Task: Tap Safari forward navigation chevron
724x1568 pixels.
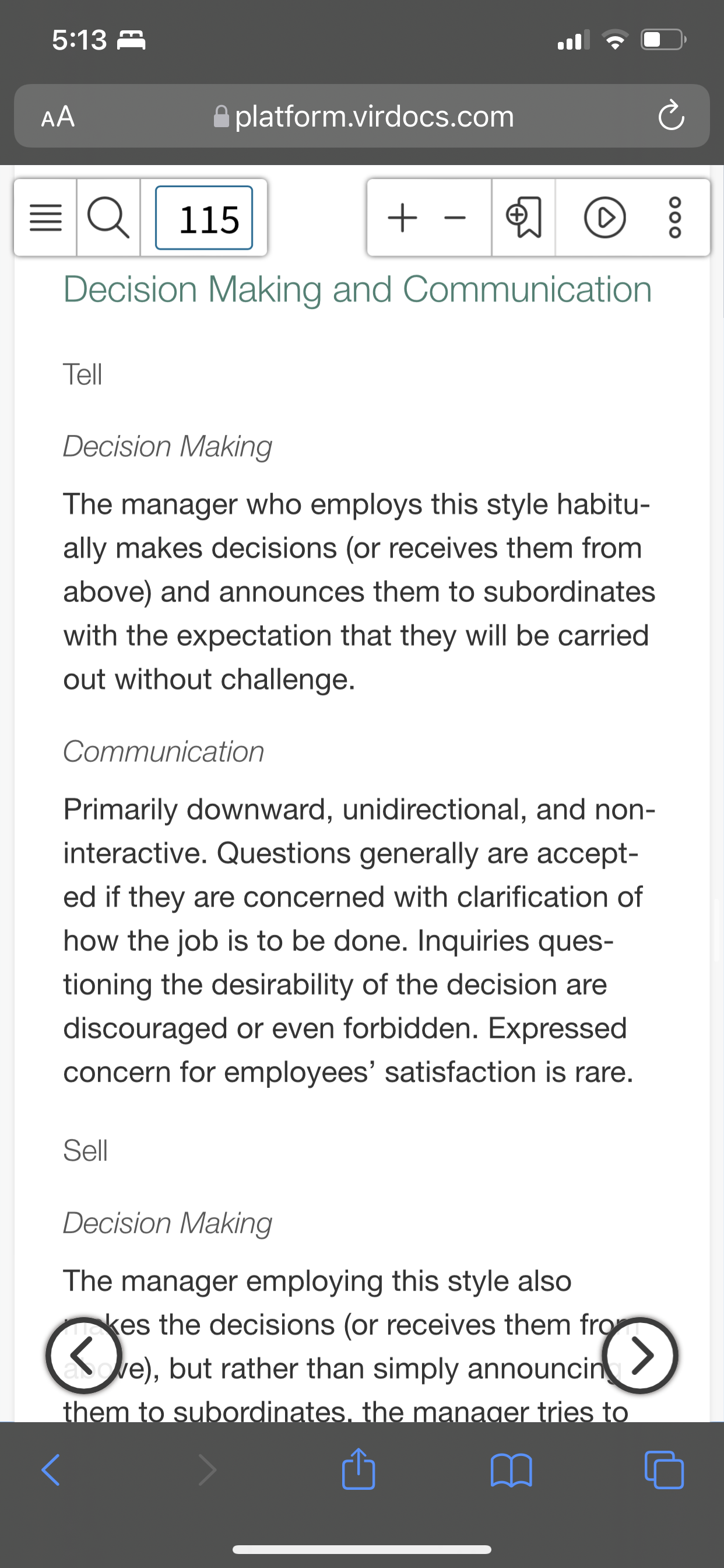Action: (x=207, y=1470)
